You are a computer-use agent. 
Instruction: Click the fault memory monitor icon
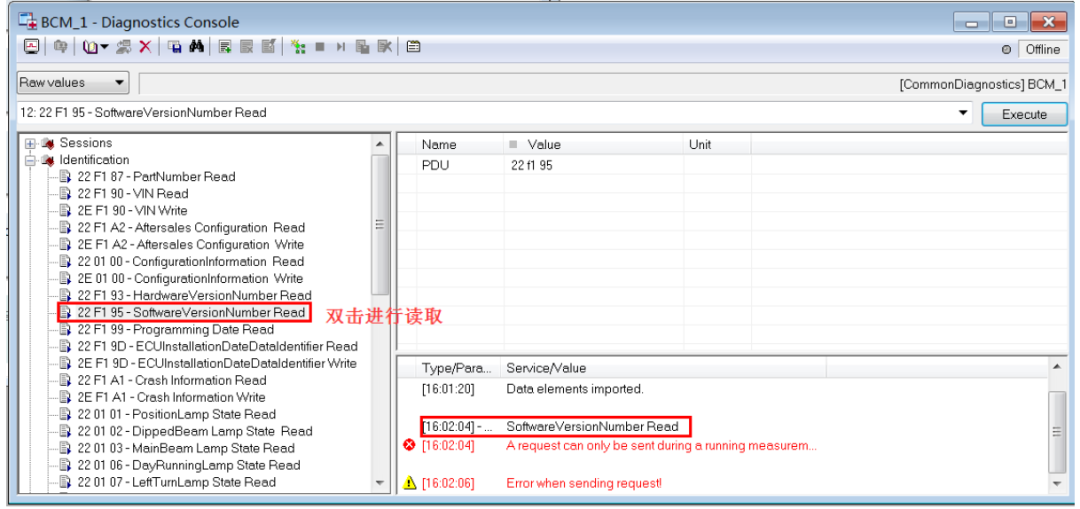31,47
